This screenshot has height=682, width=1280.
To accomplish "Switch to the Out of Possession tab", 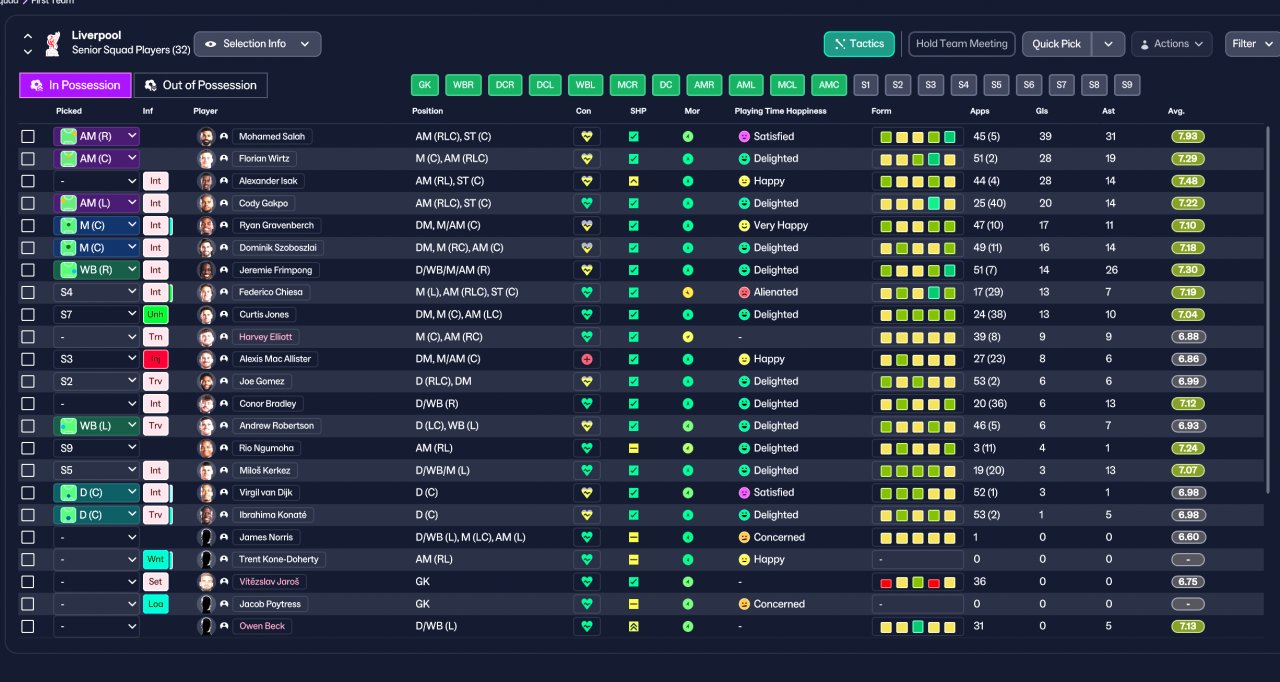I will pos(201,85).
